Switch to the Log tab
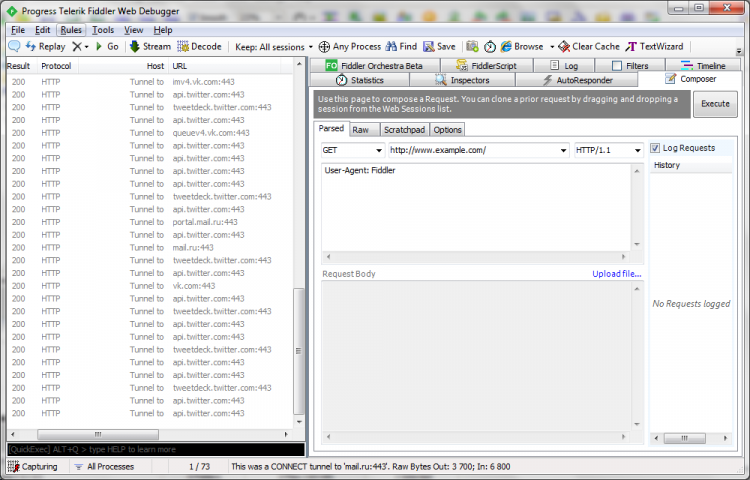 click(564, 65)
